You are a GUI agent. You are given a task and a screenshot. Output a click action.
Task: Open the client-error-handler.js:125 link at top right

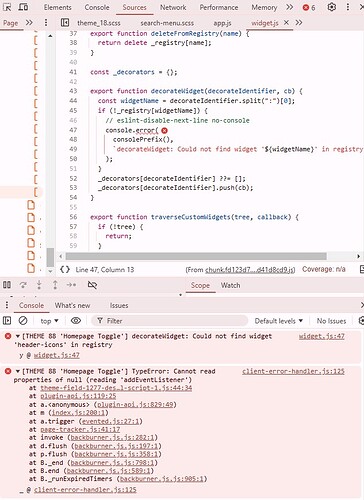(x=293, y=371)
